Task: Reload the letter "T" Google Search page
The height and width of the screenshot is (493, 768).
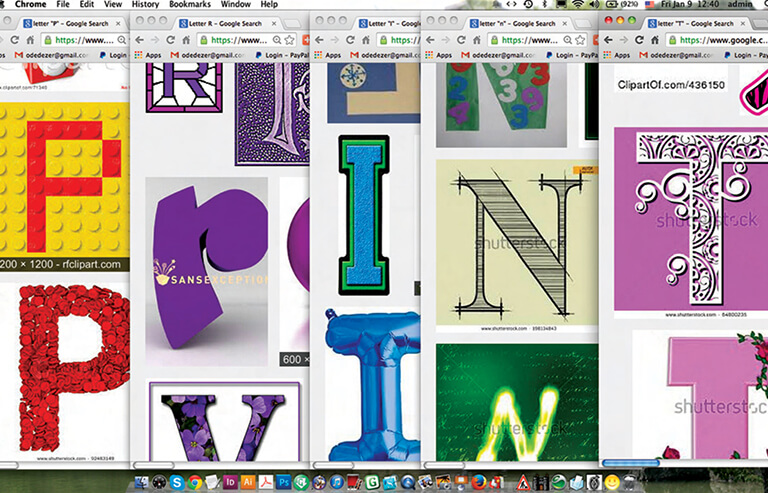Action: pos(639,40)
